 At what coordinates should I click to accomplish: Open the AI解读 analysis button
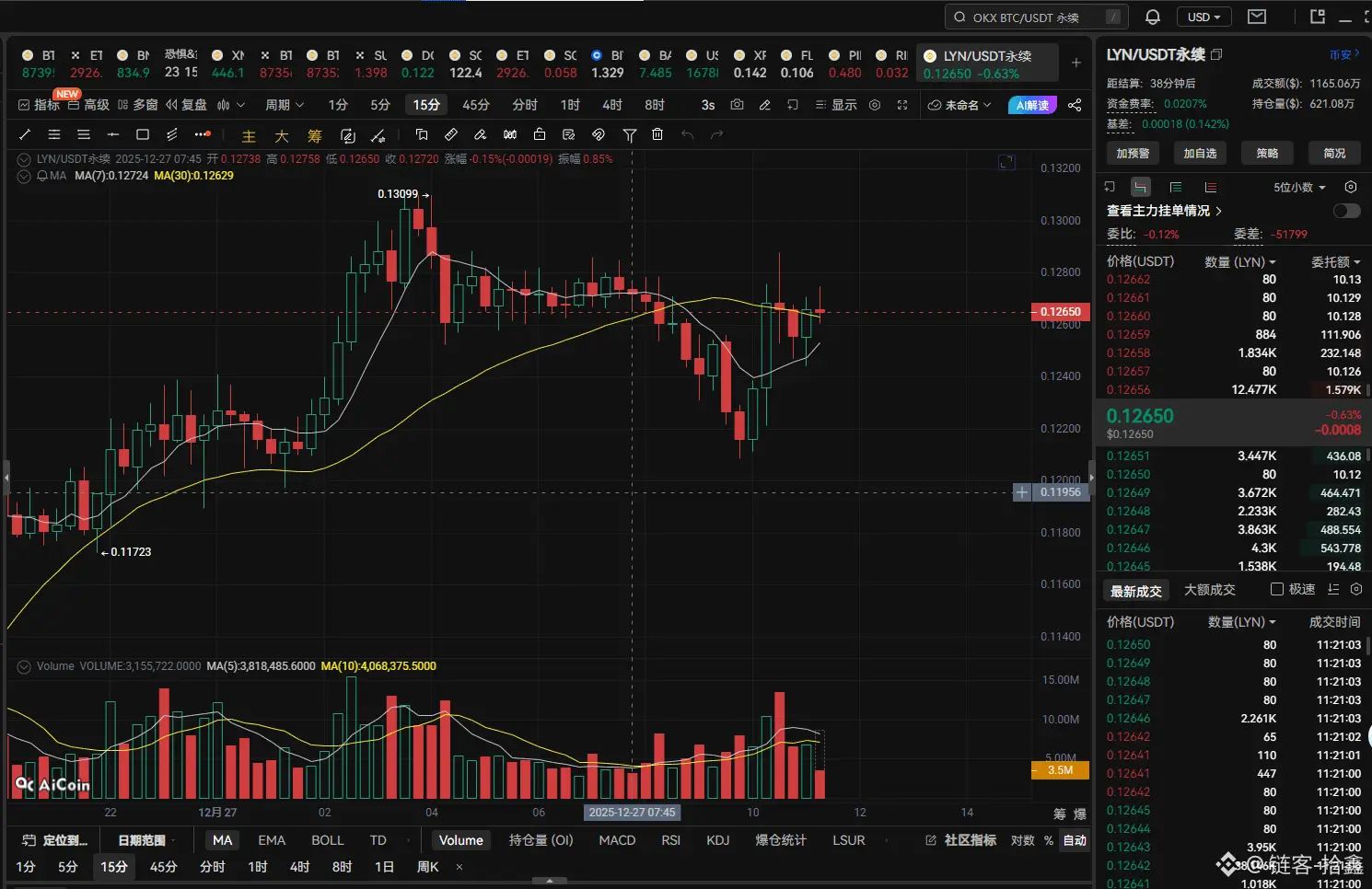point(1033,105)
